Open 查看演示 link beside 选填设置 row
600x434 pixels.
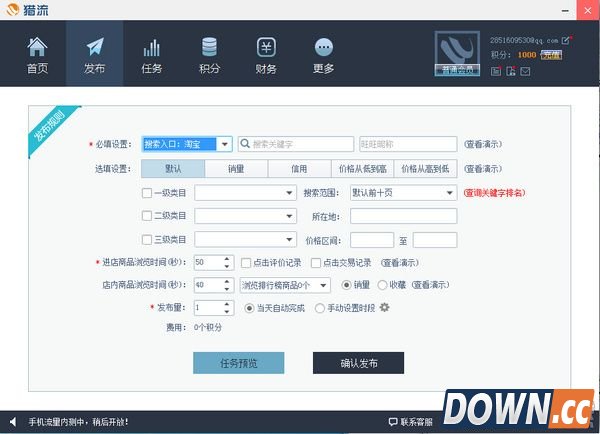click(483, 169)
